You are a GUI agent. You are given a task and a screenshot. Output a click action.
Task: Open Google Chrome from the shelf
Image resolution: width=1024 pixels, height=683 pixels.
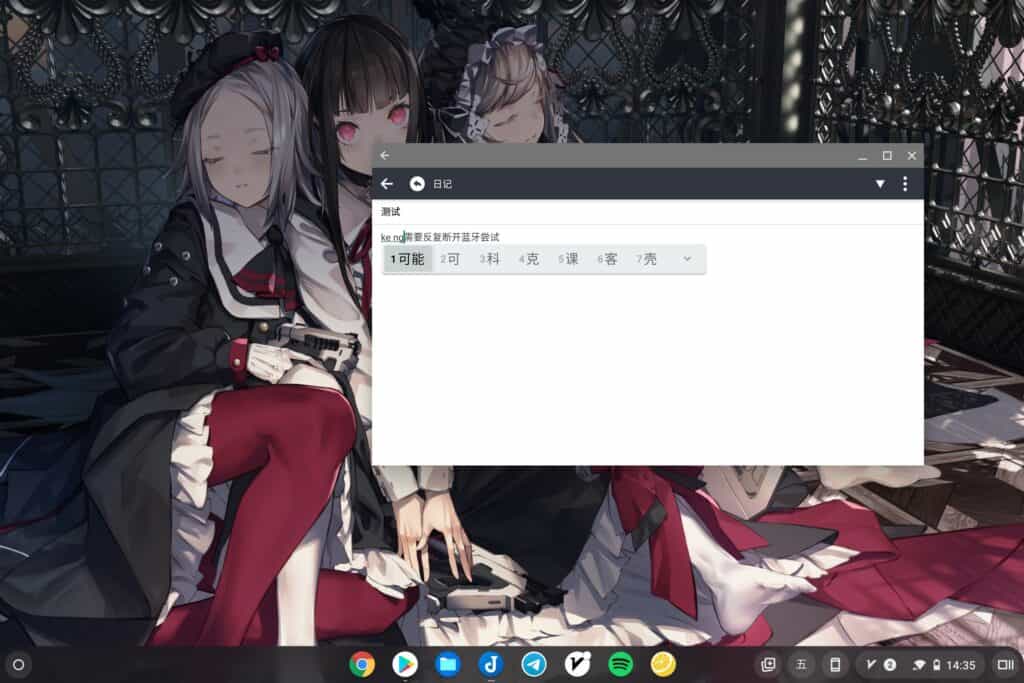coord(362,665)
